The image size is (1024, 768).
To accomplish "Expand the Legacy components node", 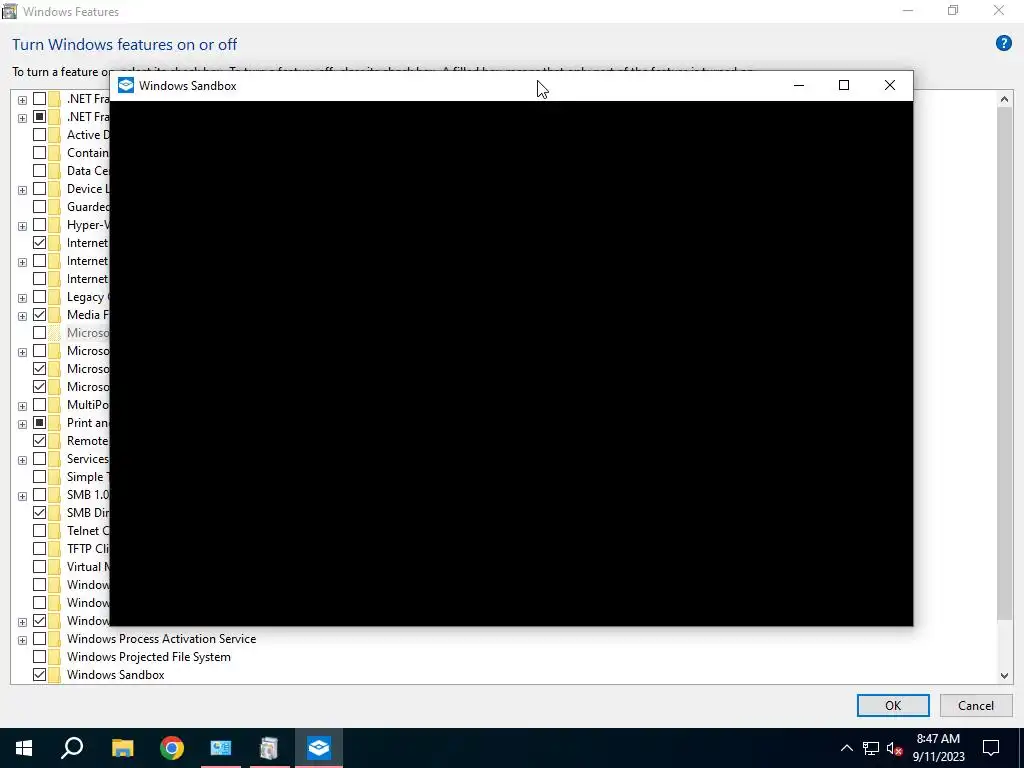I will (22, 298).
